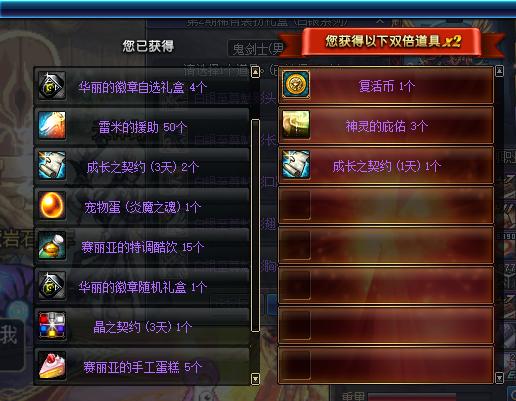Click the 您获得以下双倍道具 x2 banner
This screenshot has height=401, width=516.
(392, 41)
